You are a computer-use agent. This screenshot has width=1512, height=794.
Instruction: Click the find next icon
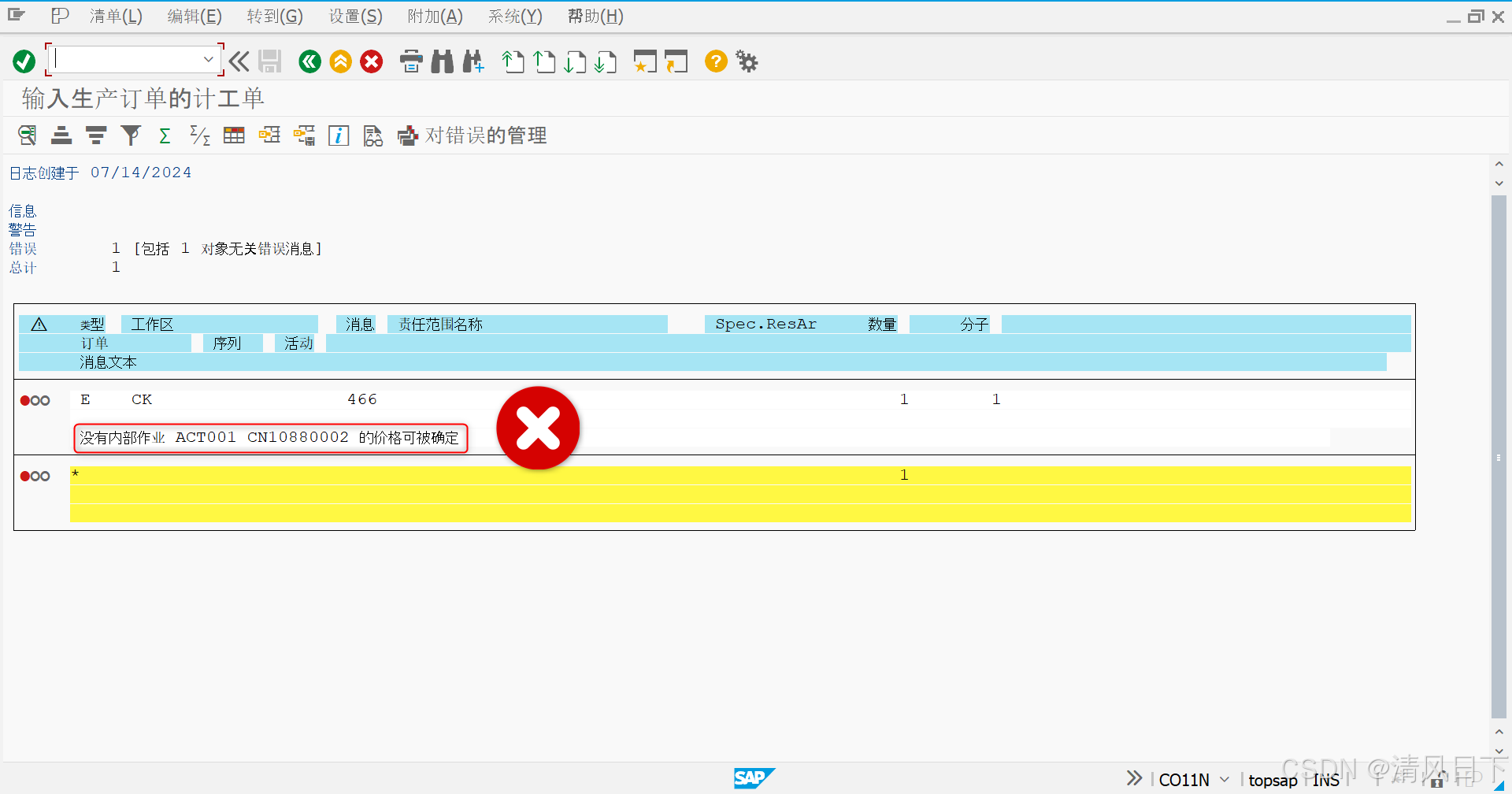pyautogui.click(x=472, y=61)
